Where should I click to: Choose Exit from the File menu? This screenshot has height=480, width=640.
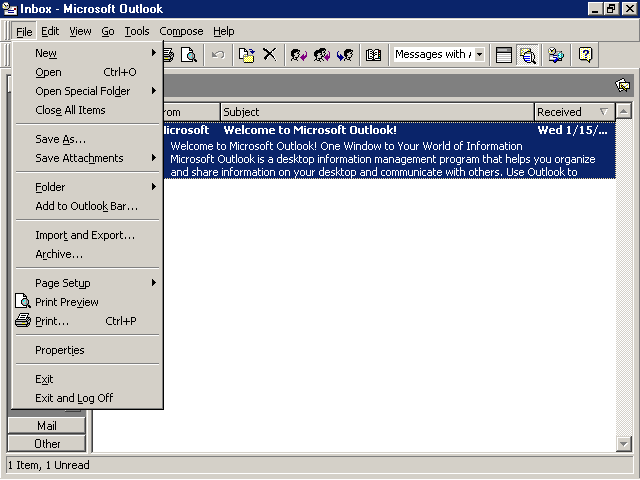(87, 379)
